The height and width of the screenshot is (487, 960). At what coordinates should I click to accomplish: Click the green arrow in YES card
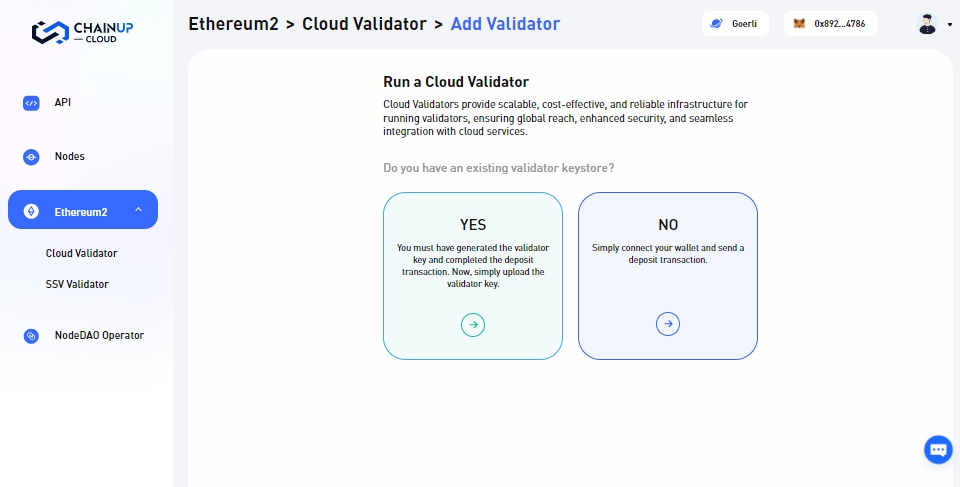click(473, 324)
